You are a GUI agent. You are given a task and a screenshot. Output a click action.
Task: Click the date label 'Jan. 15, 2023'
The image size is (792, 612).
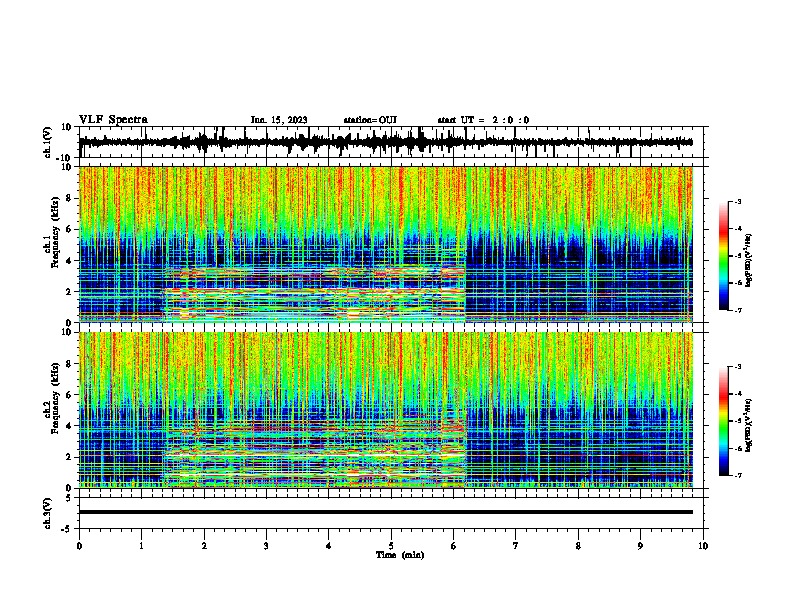coord(279,120)
